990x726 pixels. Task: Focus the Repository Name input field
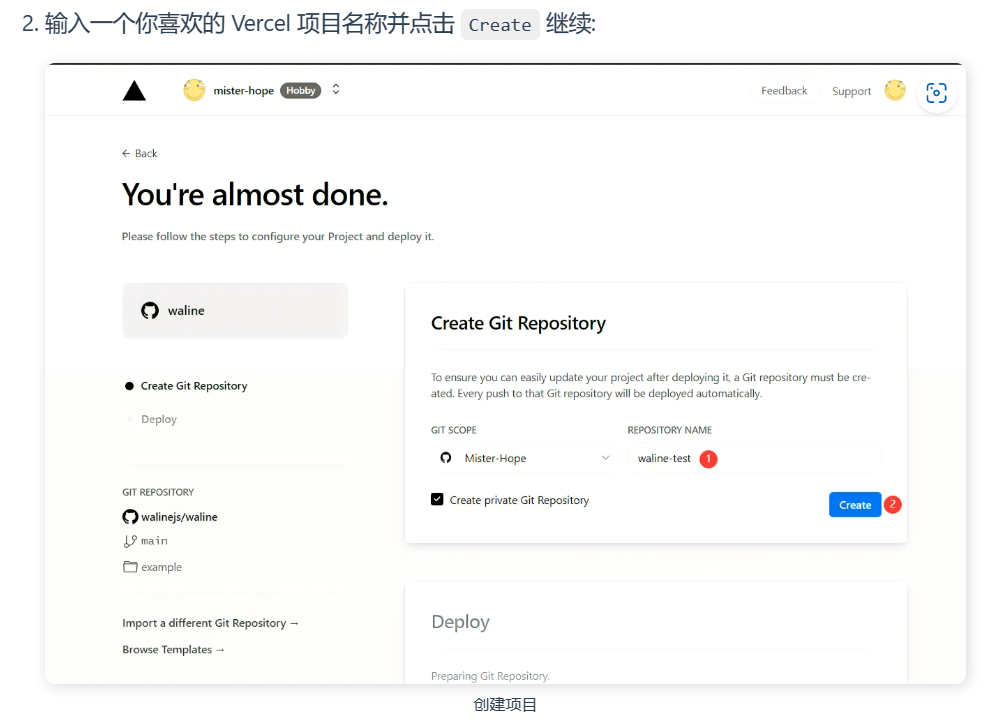(x=754, y=458)
